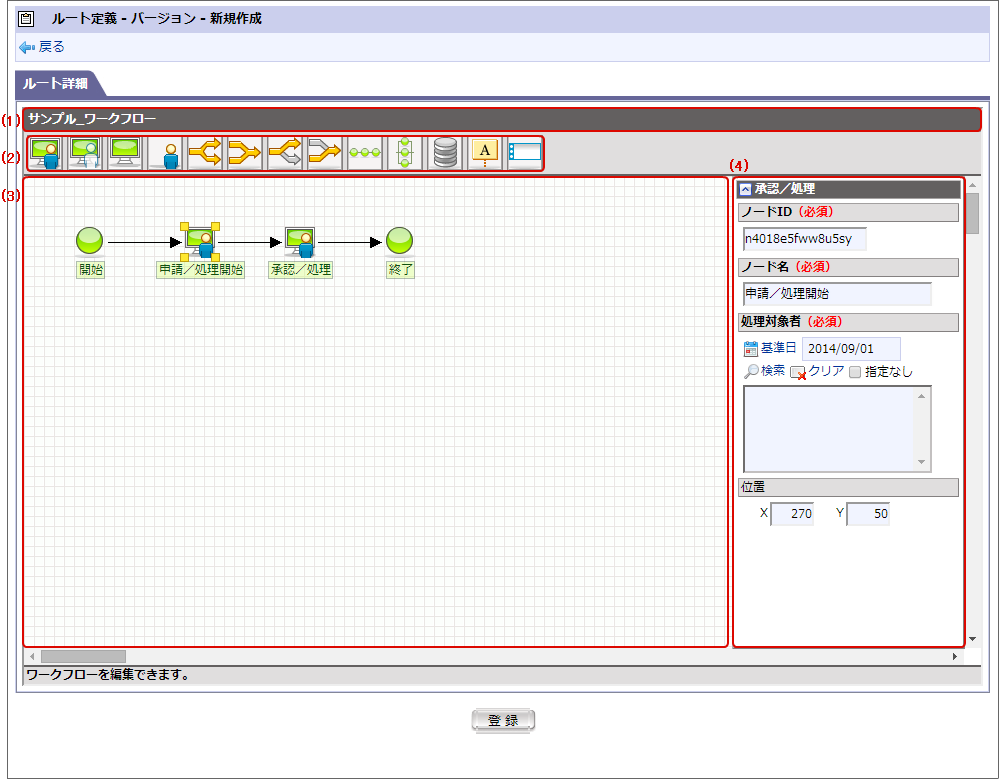The height and width of the screenshot is (779, 999).
Task: Select the blue swimlane frame tool
Action: (525, 154)
